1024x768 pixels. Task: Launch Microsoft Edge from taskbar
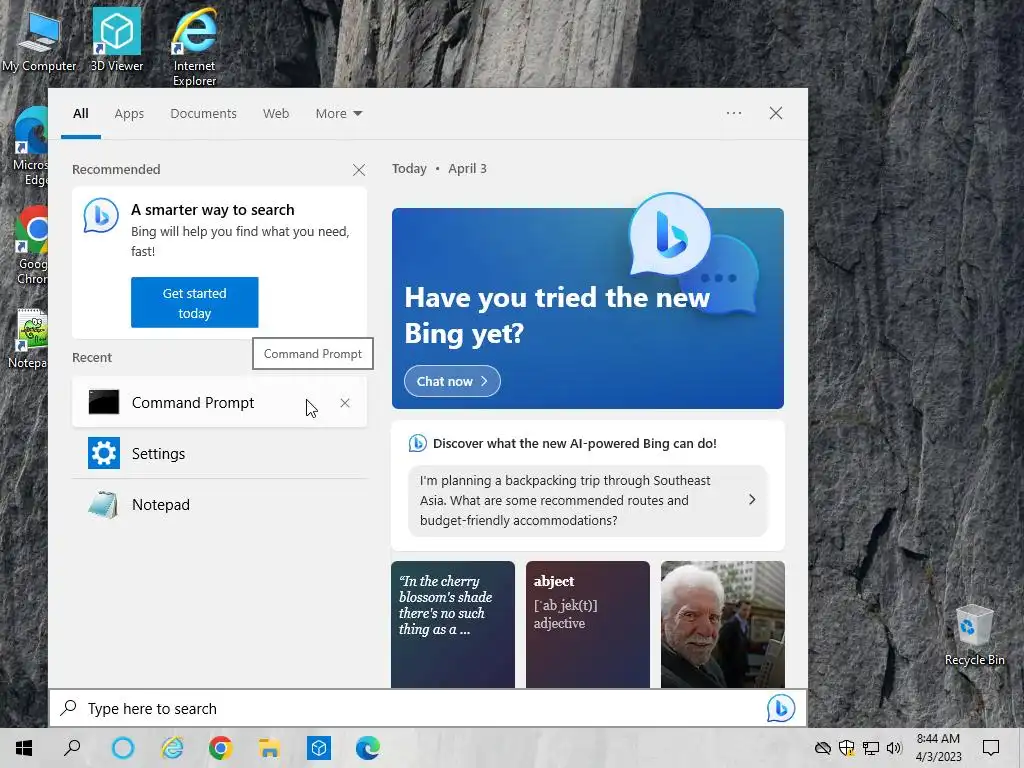[x=368, y=748]
